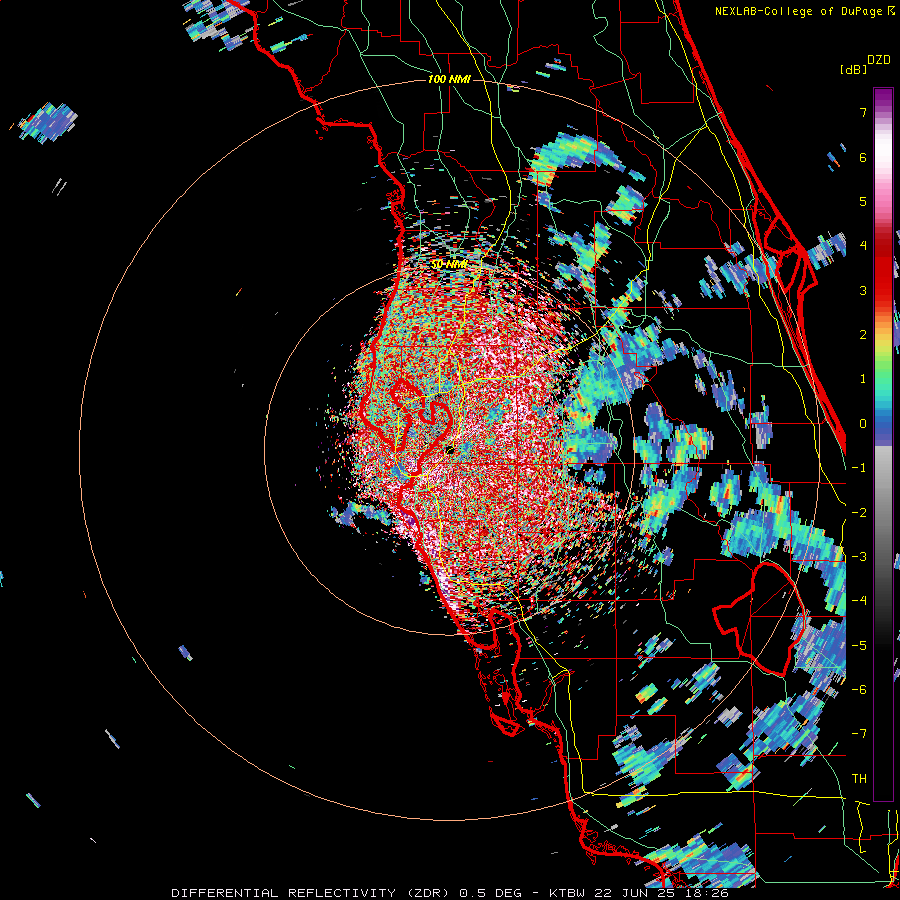
Task: Select the -1 value on the scale
Action: coord(859,468)
